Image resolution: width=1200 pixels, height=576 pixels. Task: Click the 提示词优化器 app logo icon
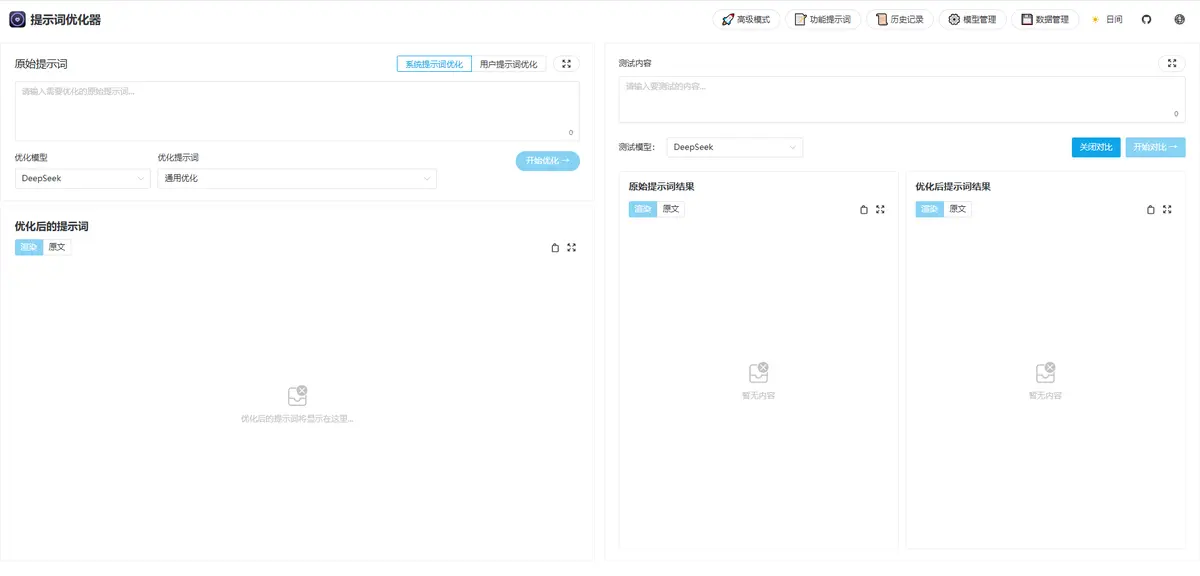(17, 19)
